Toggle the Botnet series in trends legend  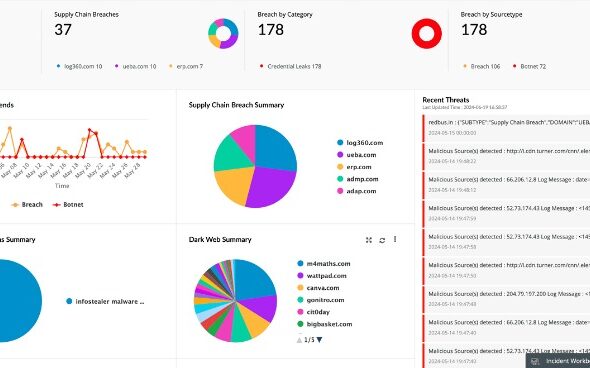pos(68,205)
